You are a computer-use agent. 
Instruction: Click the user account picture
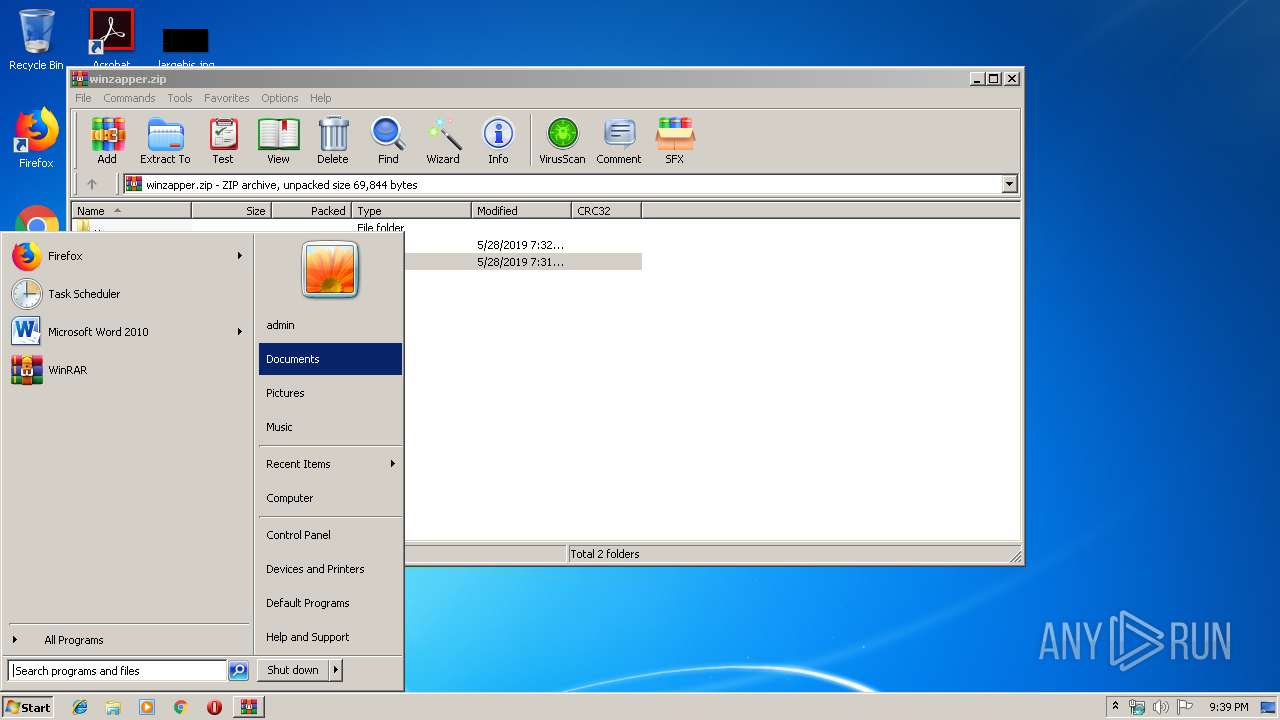click(330, 270)
